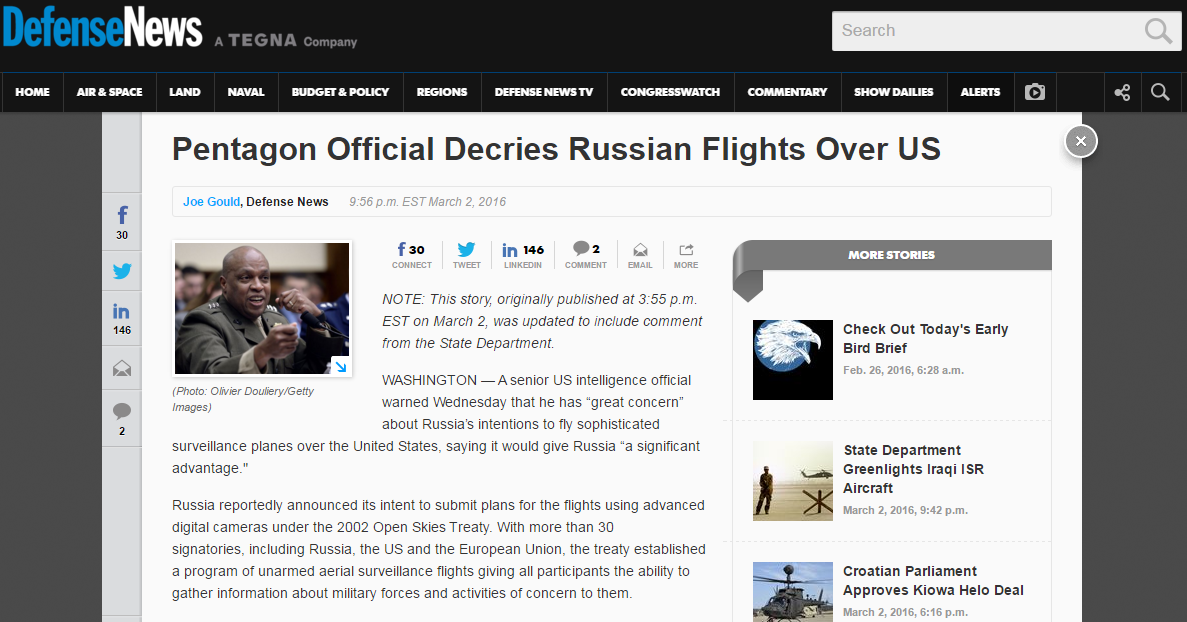Viewport: 1187px width, 622px height.
Task: Open the search icon in the navigation bar
Action: coord(1160,92)
